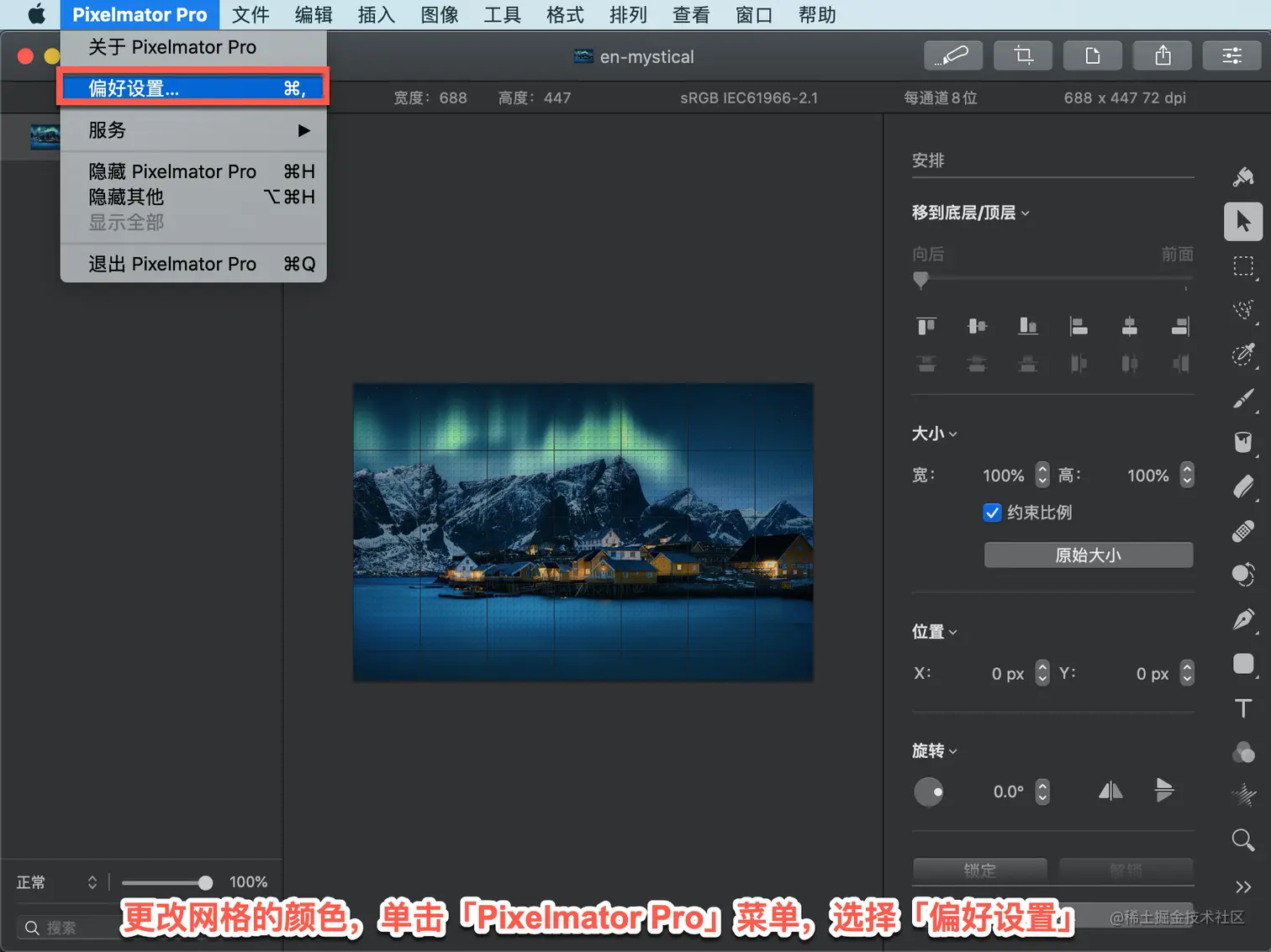Expand the 旋转 section dropdown

[935, 751]
